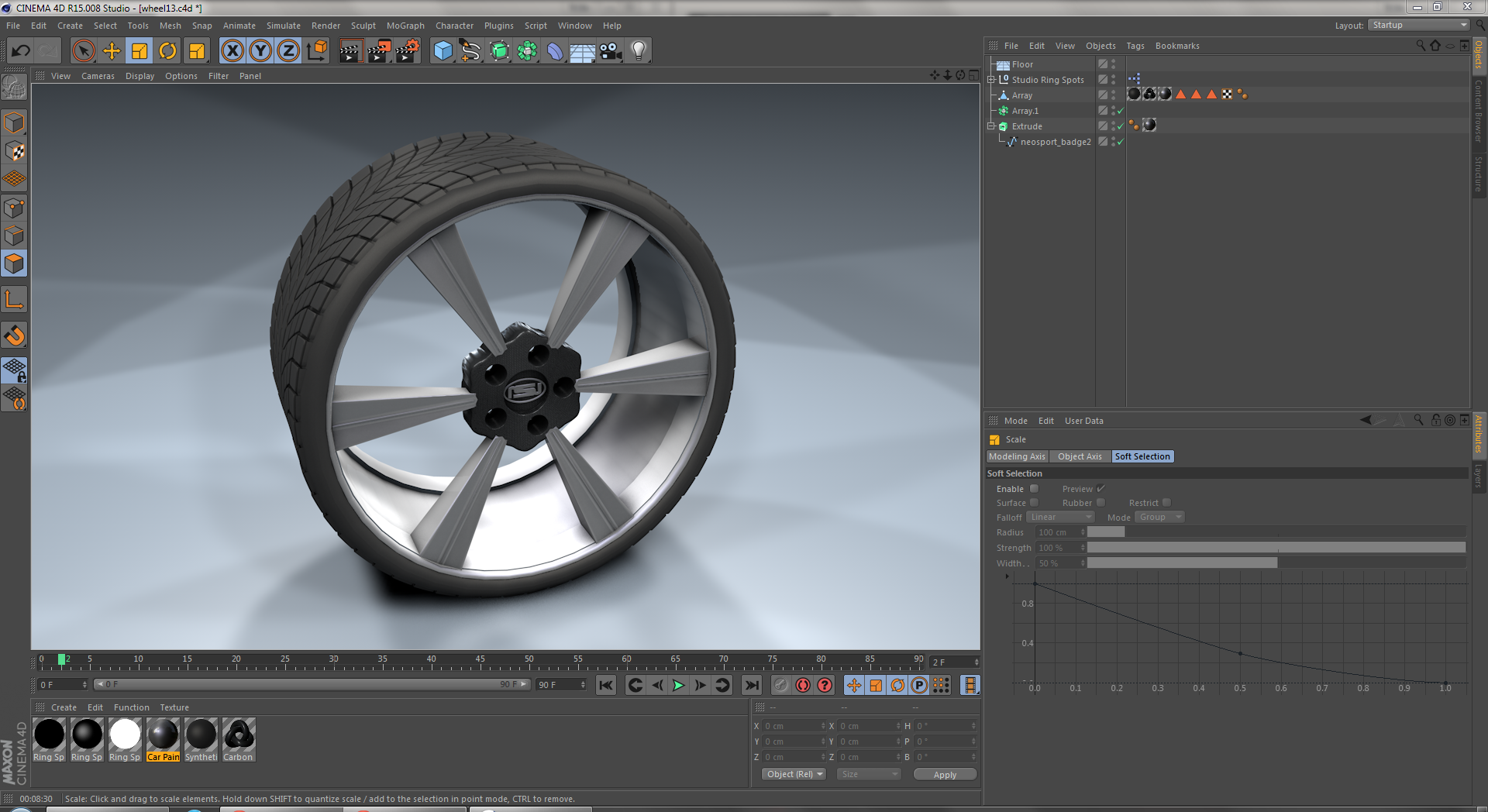Toggle the Snap magnet icon
The image size is (1488, 812).
tap(14, 335)
